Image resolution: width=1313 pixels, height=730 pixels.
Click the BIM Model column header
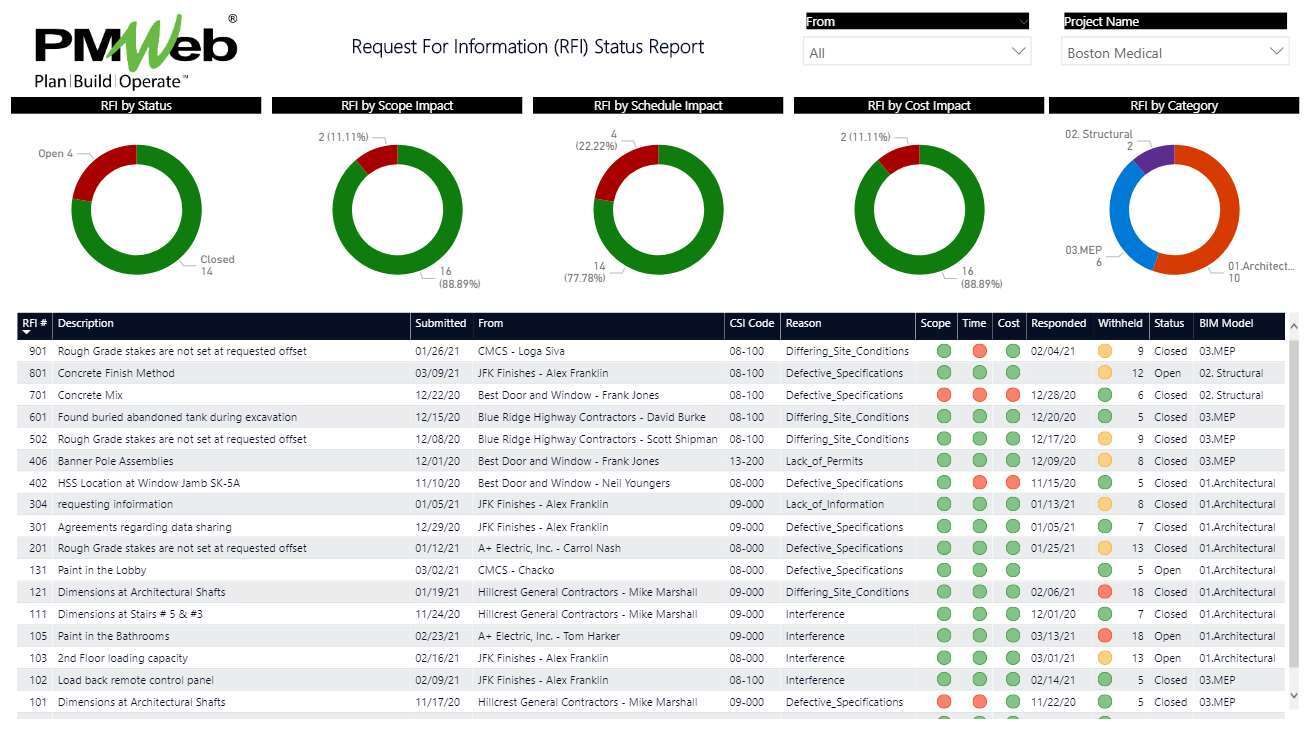tap(1226, 323)
